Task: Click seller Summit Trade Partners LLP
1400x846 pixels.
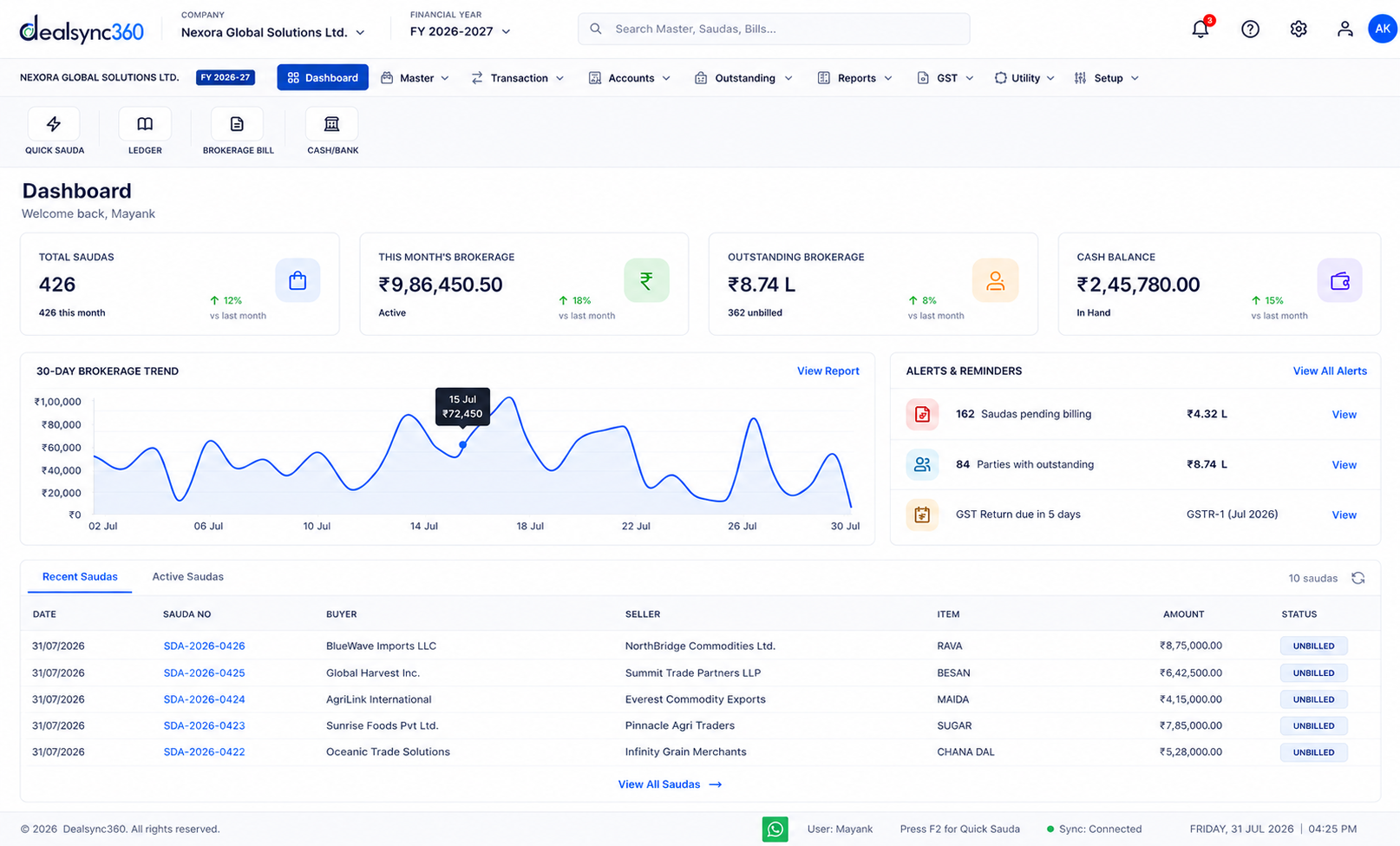Action: [693, 672]
